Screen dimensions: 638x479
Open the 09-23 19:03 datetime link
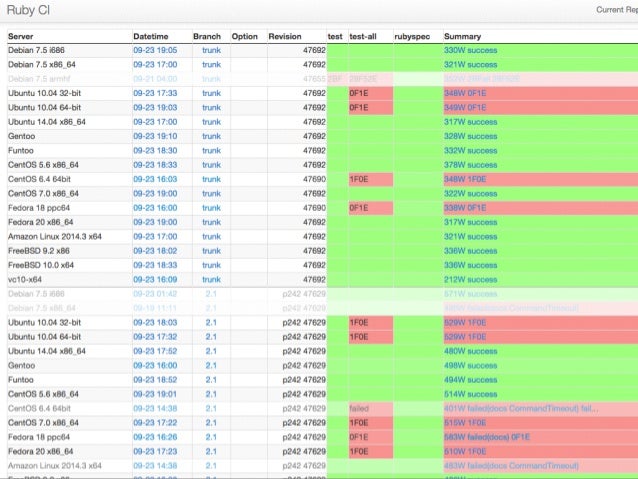pos(155,107)
